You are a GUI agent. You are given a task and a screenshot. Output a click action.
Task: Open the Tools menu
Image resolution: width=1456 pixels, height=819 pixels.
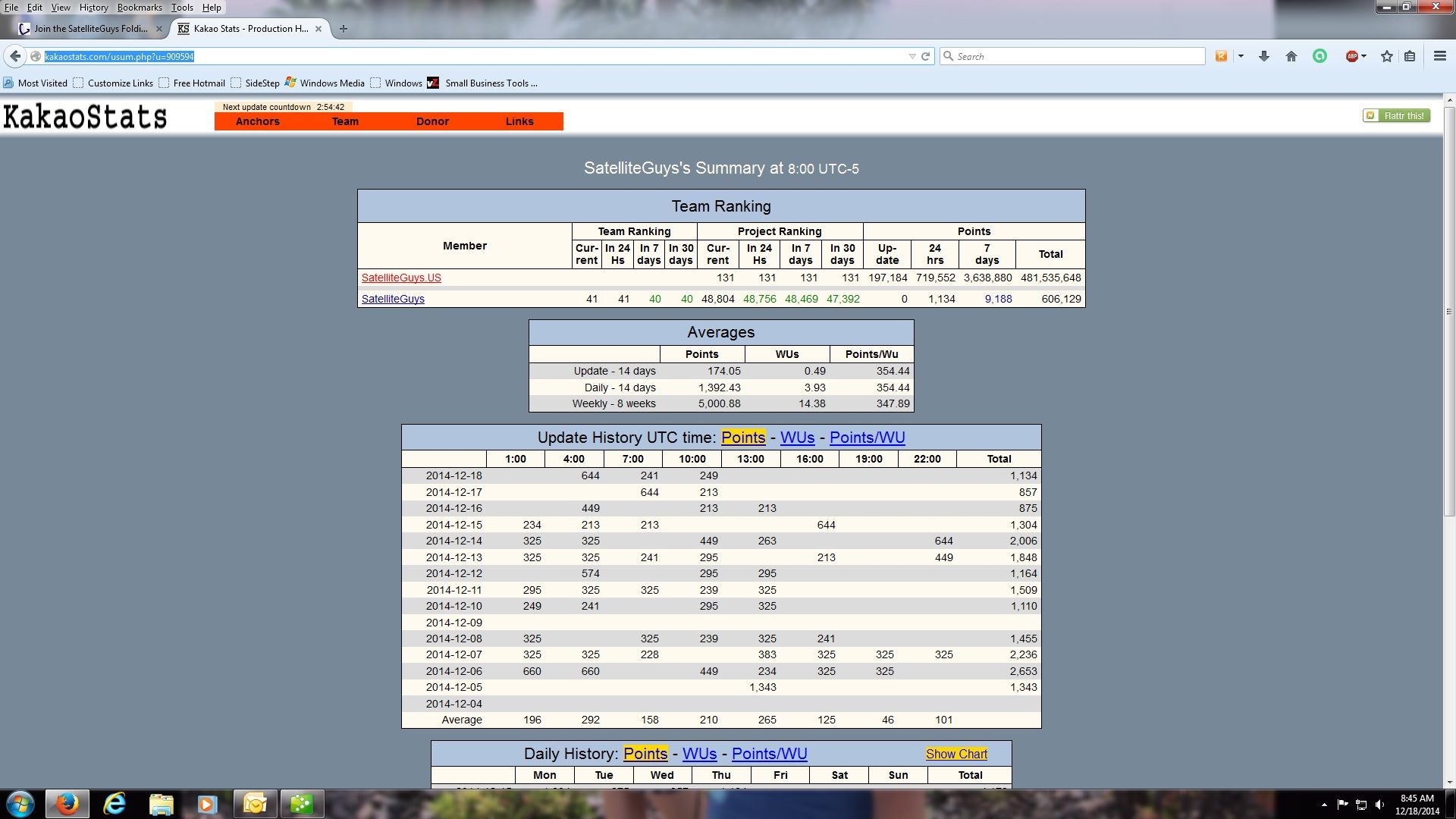coord(182,8)
